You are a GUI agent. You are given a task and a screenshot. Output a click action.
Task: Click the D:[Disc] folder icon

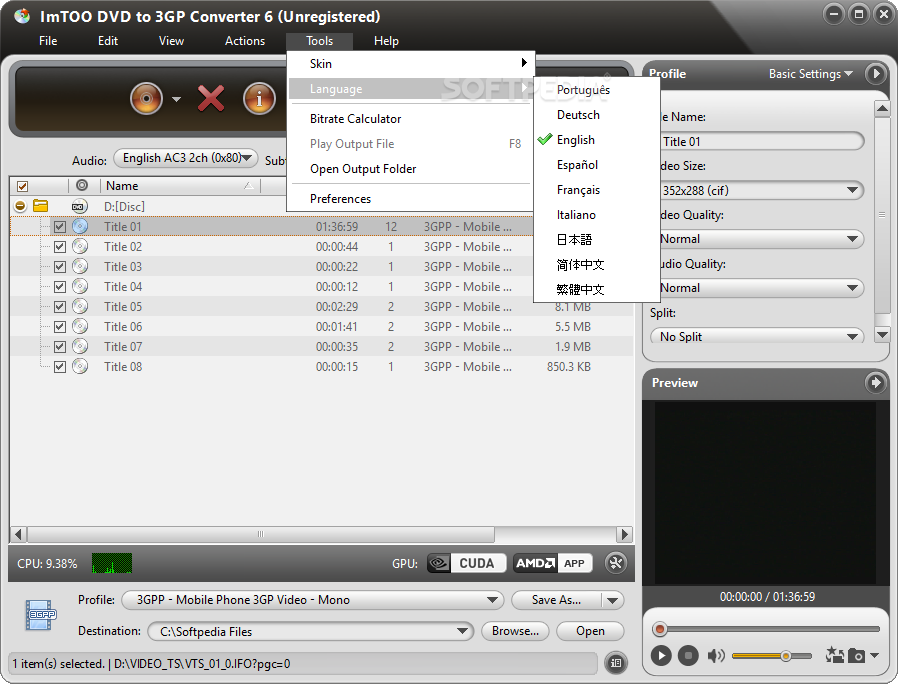40,206
